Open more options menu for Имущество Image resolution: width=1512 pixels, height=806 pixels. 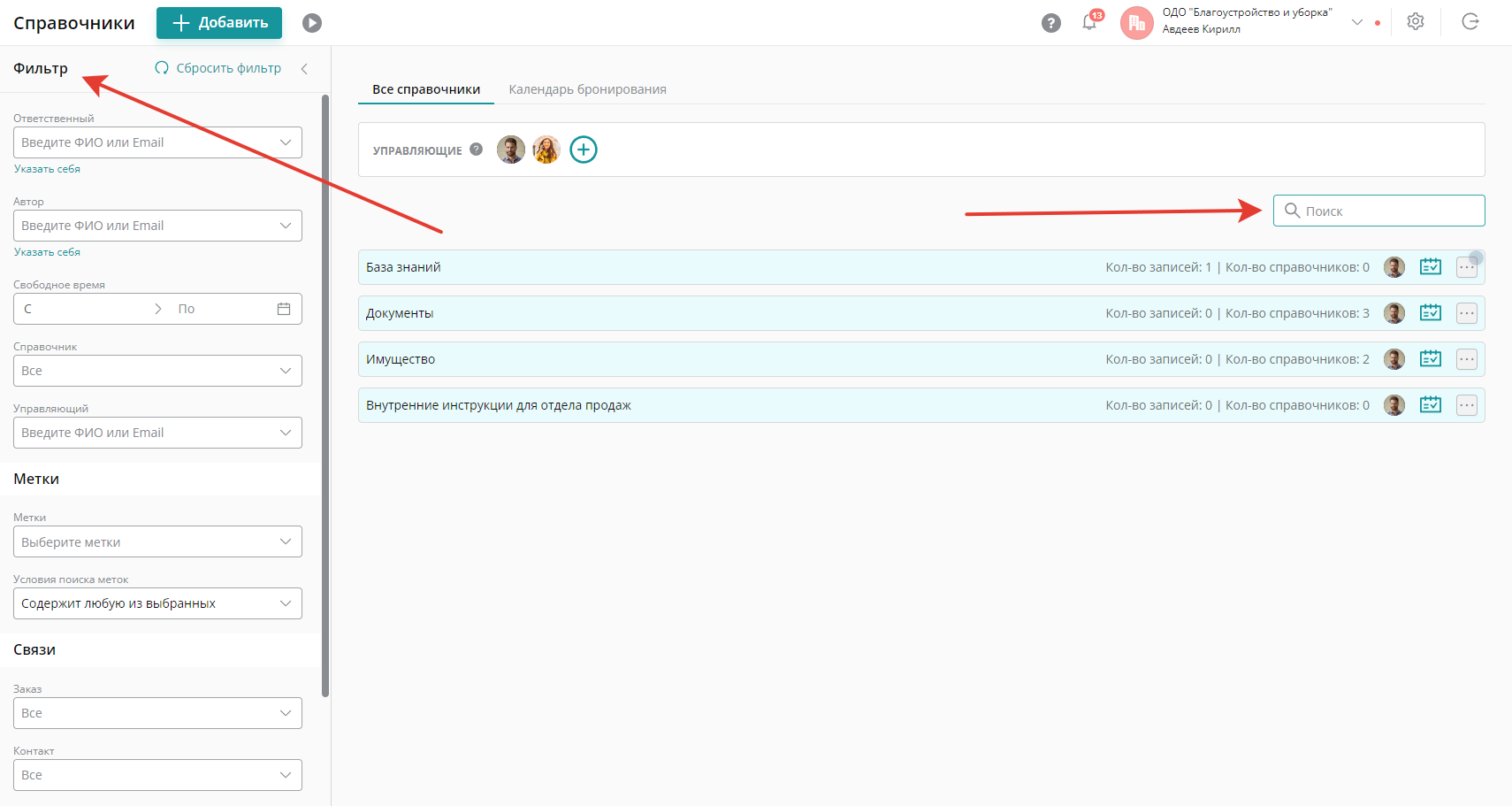coord(1467,359)
